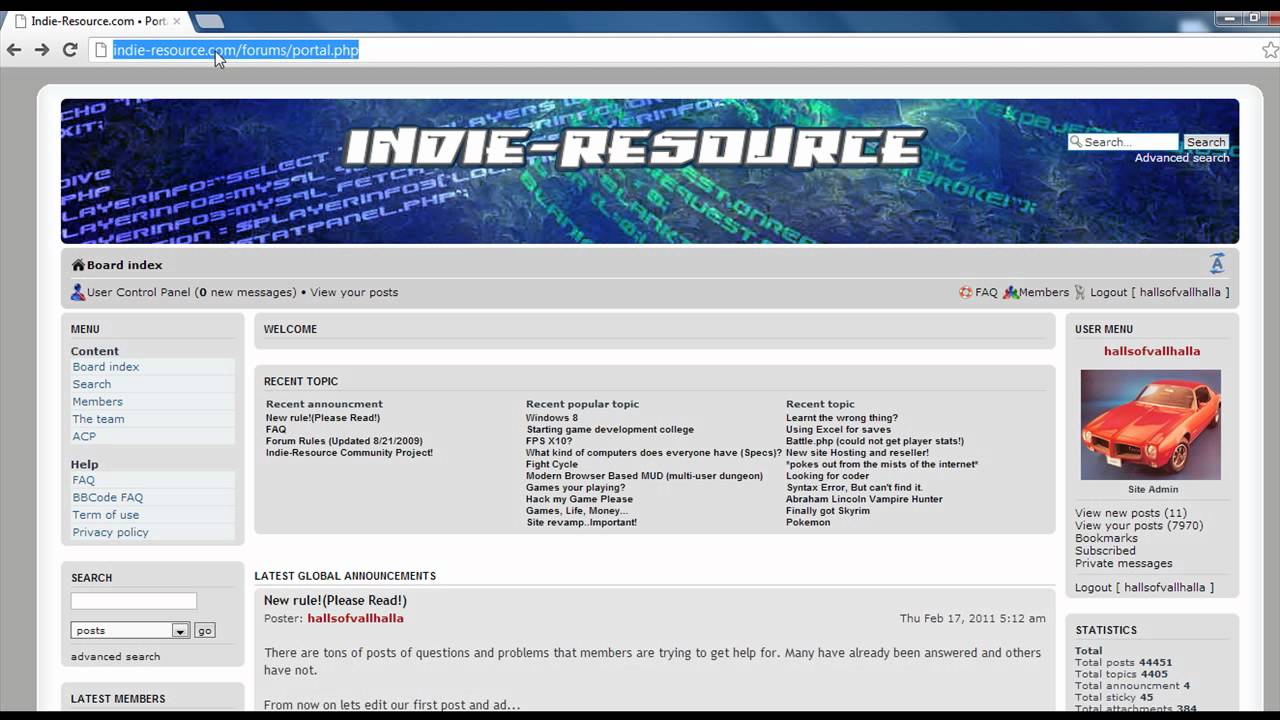Image resolution: width=1280 pixels, height=720 pixels.
Task: Open BBCode FAQ in Help menu
Action: coord(107,497)
